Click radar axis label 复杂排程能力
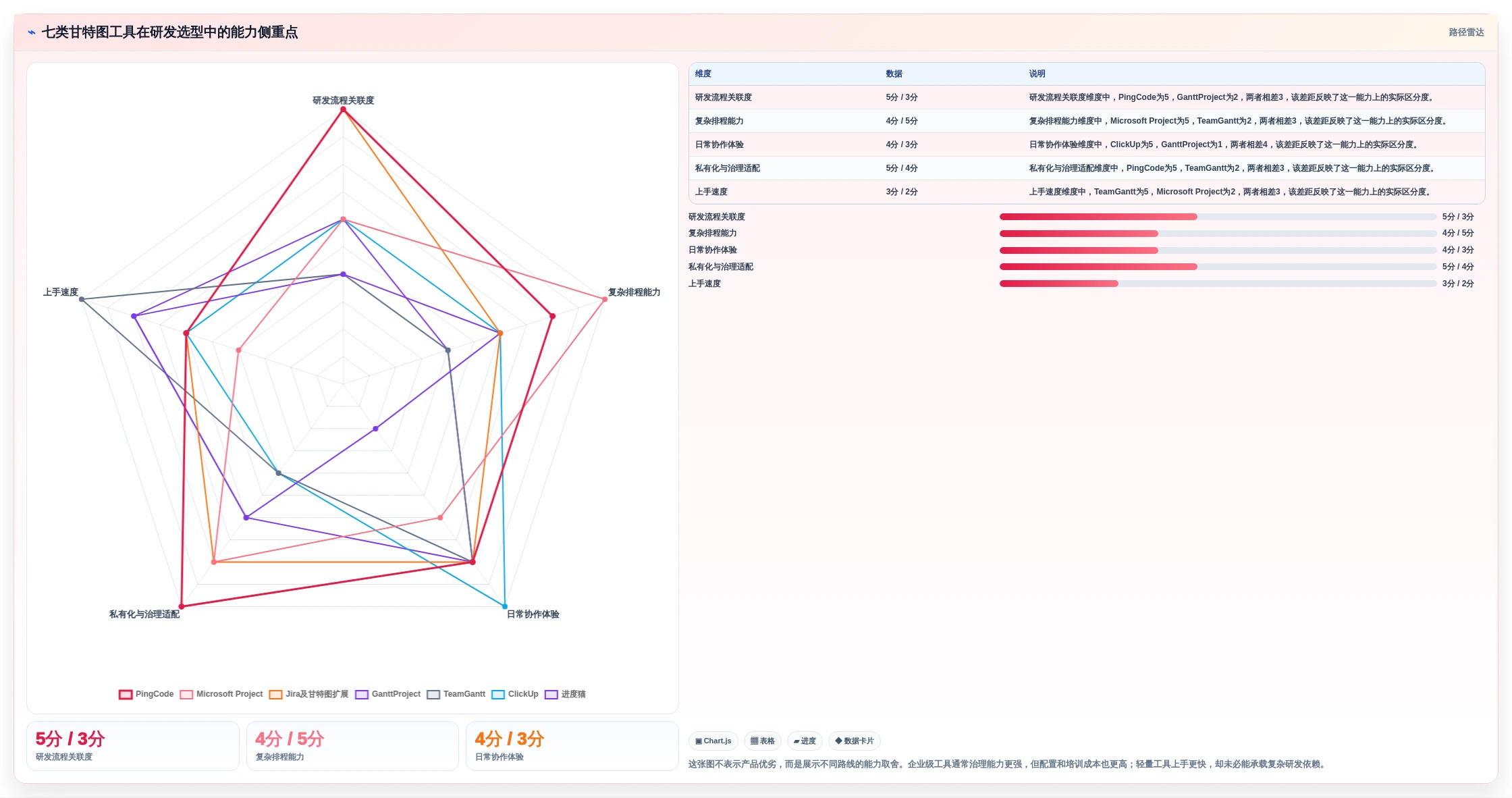The height and width of the screenshot is (798, 1512). tap(634, 292)
